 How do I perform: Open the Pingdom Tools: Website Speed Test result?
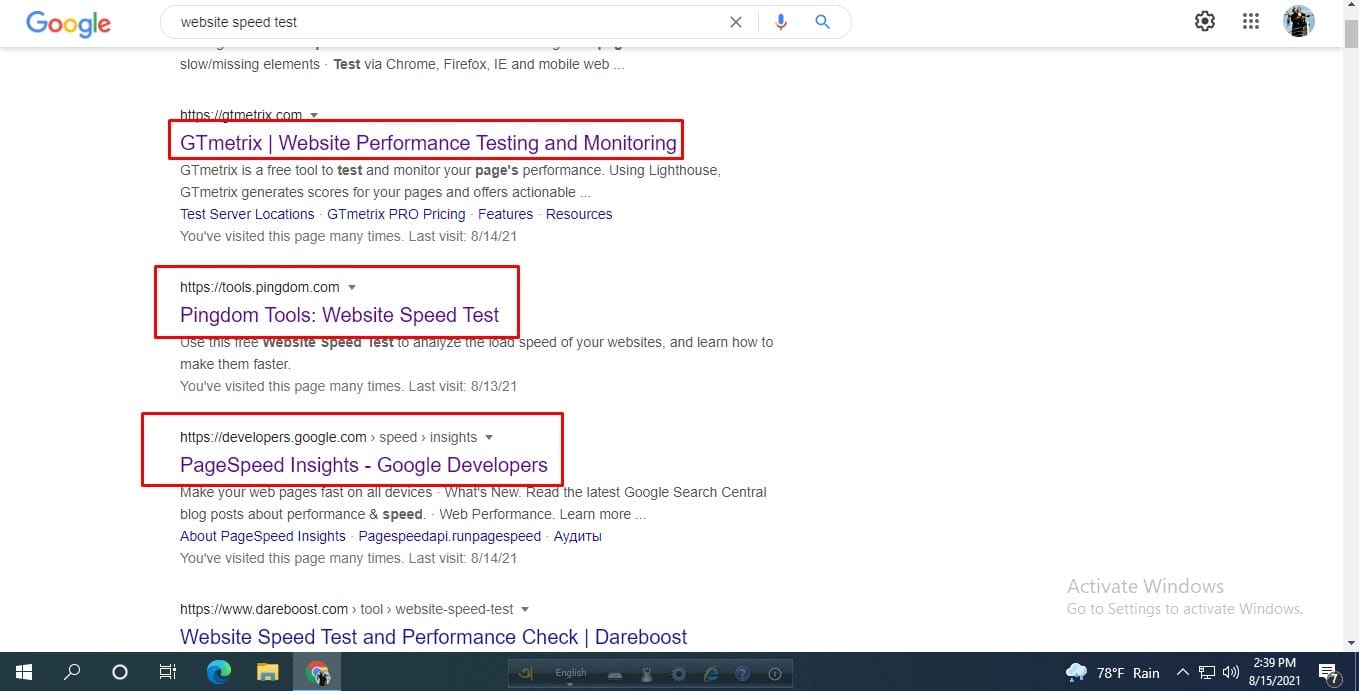coord(339,315)
